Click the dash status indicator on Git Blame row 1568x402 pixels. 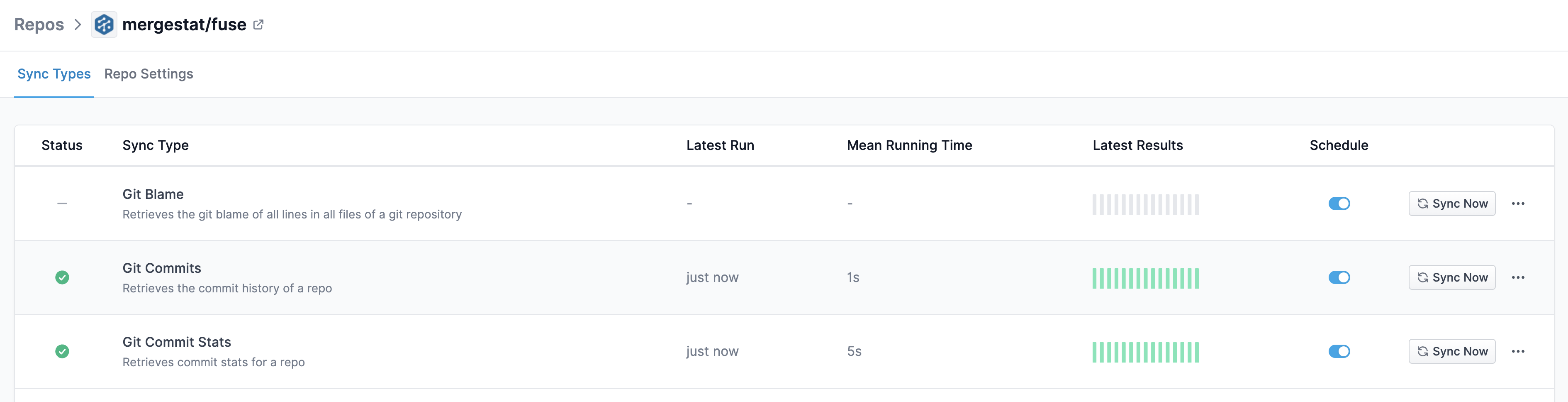coord(62,203)
